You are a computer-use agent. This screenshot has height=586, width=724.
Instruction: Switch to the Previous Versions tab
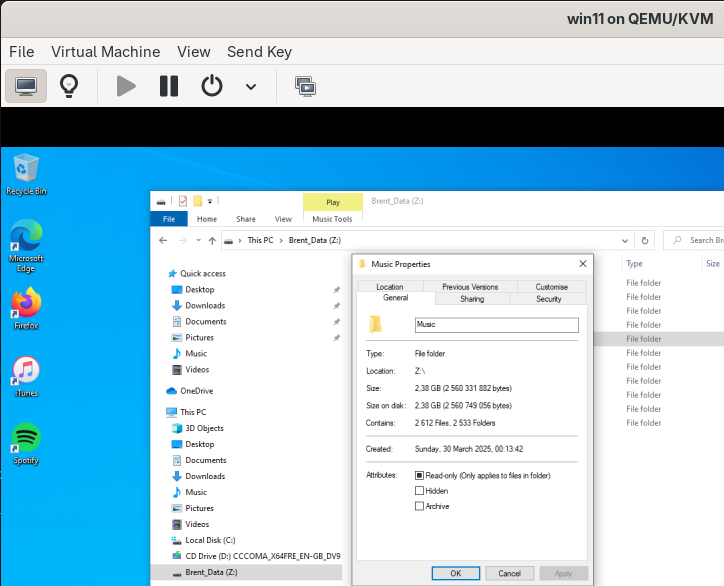pos(470,286)
